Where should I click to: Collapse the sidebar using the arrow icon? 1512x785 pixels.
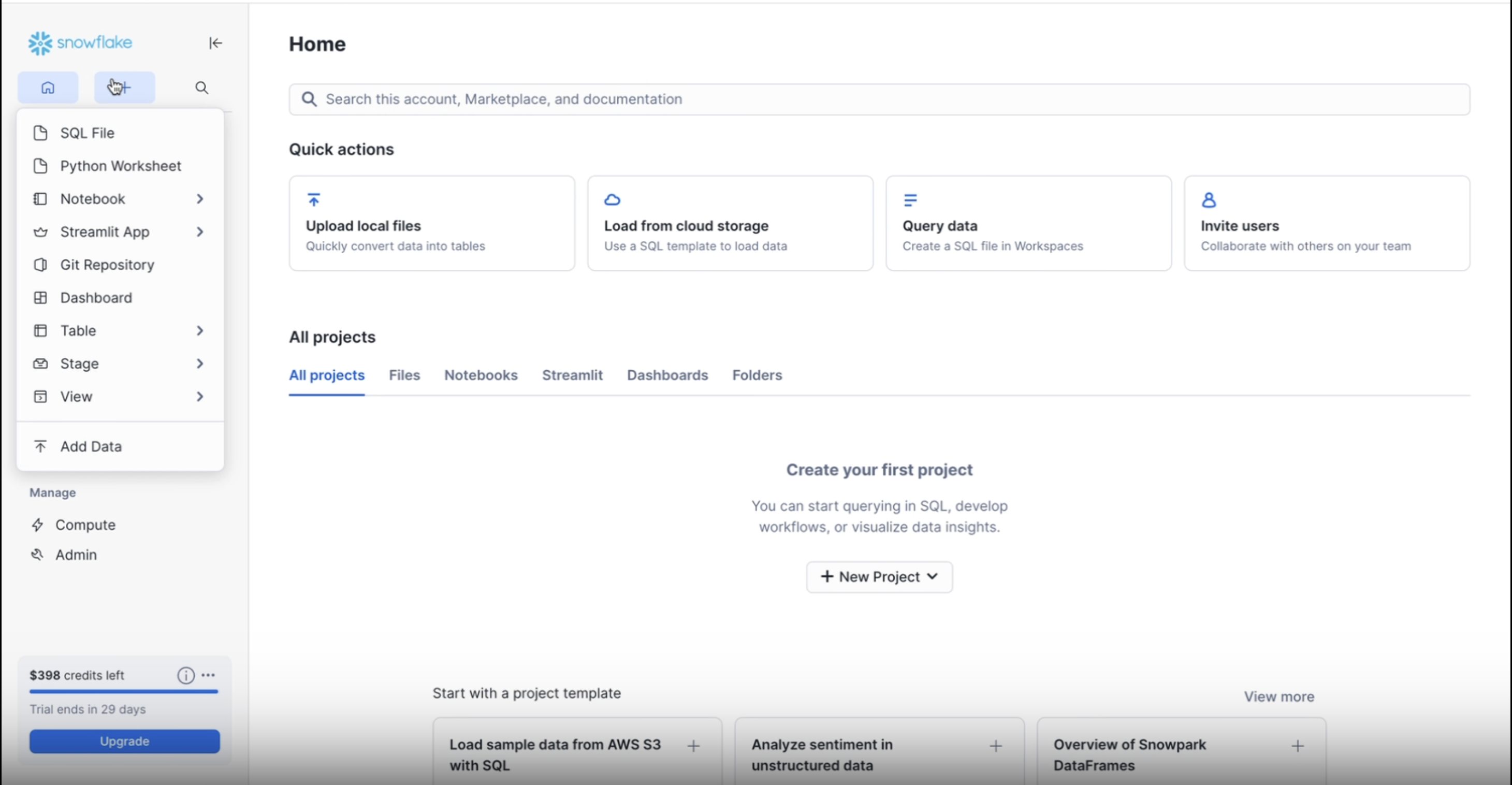(x=215, y=43)
